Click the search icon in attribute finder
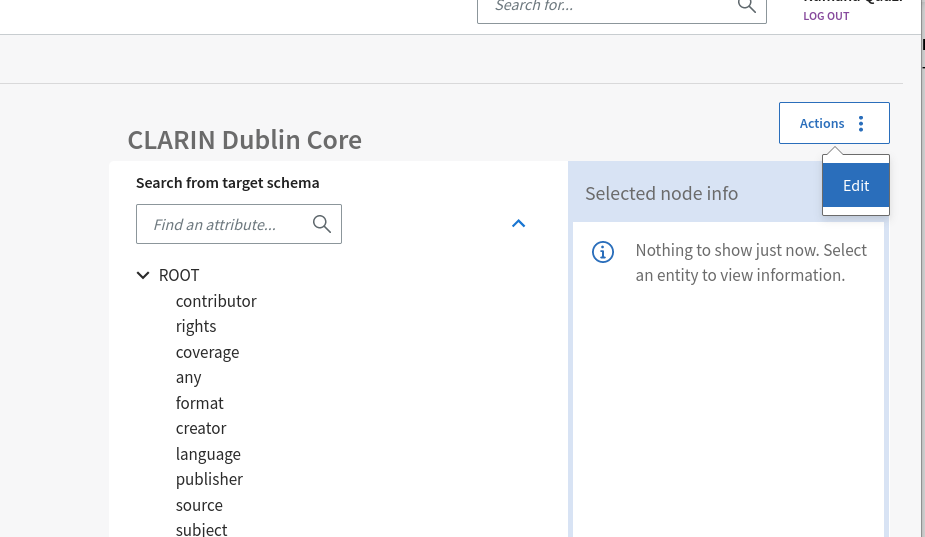This screenshot has width=925, height=537. click(322, 224)
